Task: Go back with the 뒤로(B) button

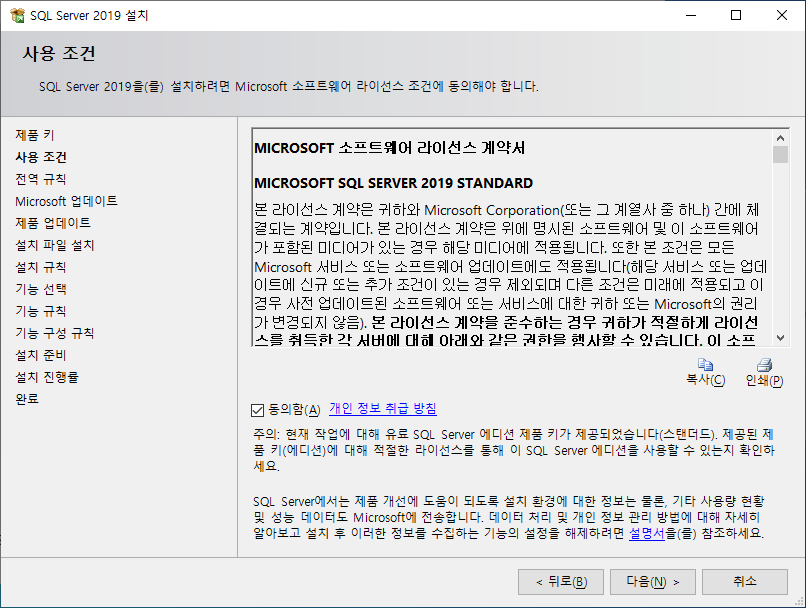Action: (561, 582)
